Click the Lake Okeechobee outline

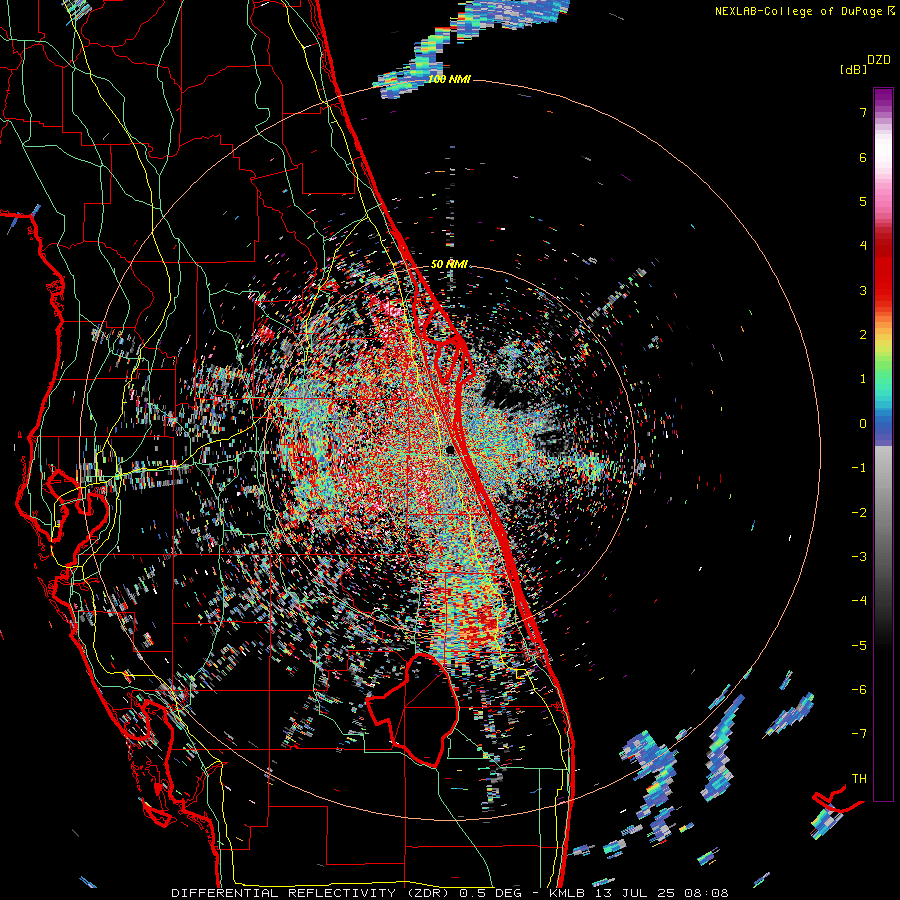[413, 710]
